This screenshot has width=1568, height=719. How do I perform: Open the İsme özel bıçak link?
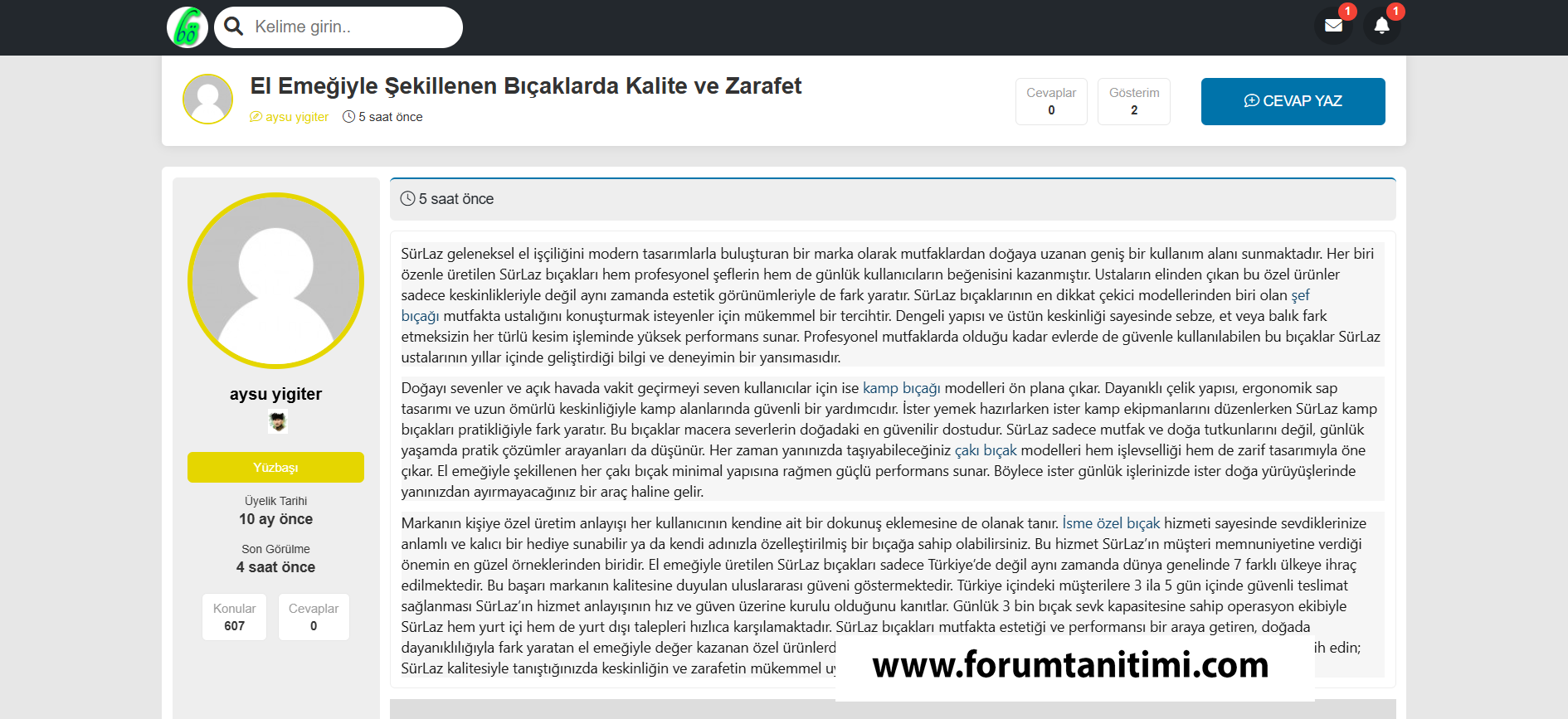[x=1110, y=523]
